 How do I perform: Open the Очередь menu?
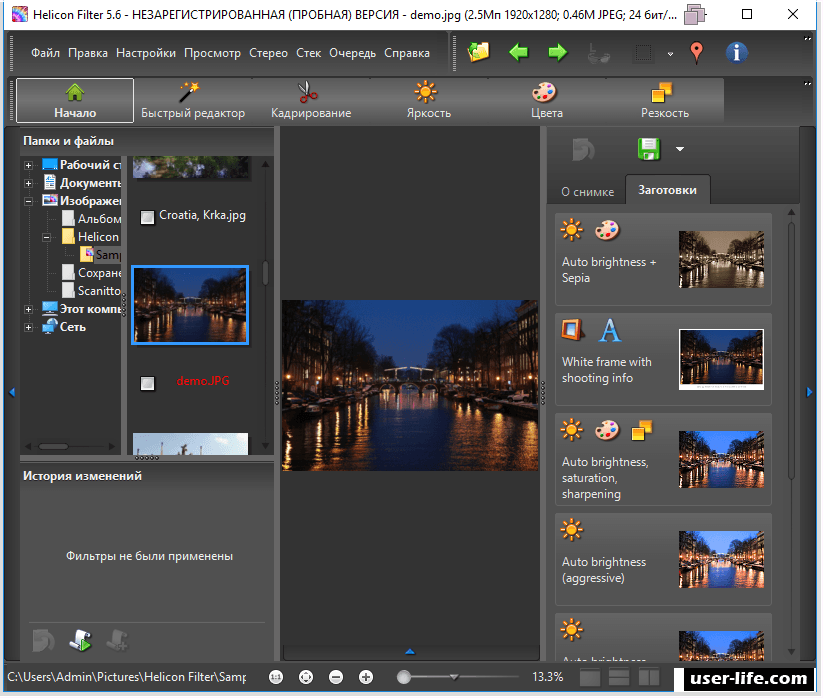point(352,53)
